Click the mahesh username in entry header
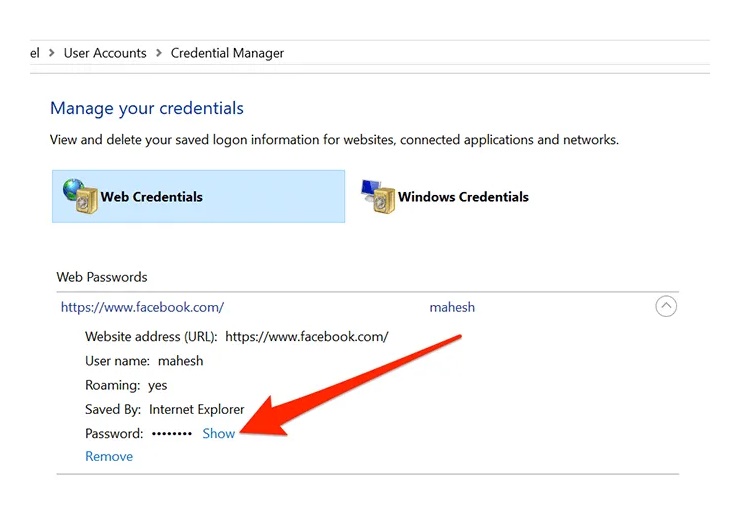 (452, 307)
